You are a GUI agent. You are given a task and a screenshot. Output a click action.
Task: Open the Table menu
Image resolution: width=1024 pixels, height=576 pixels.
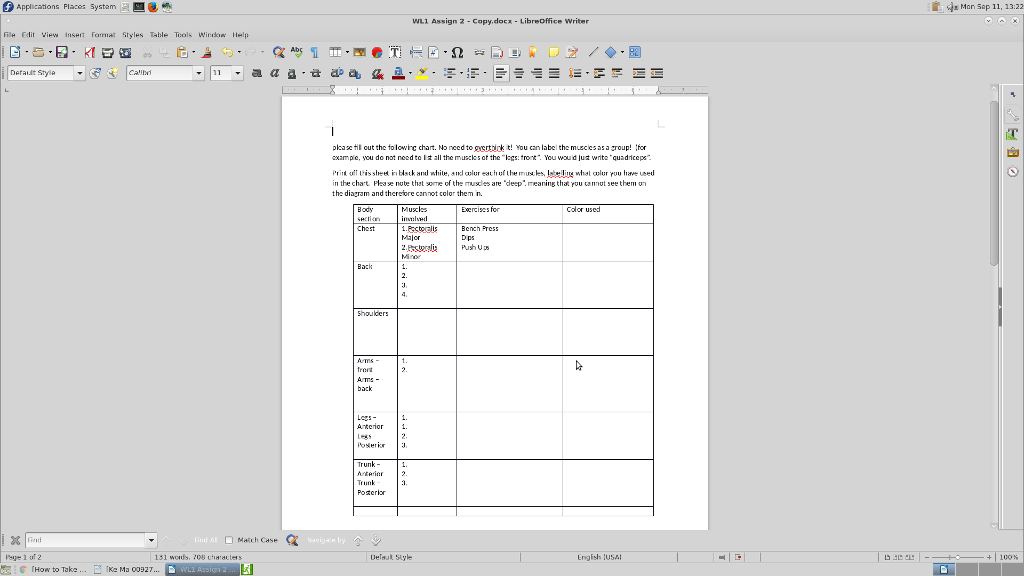[x=157, y=33]
